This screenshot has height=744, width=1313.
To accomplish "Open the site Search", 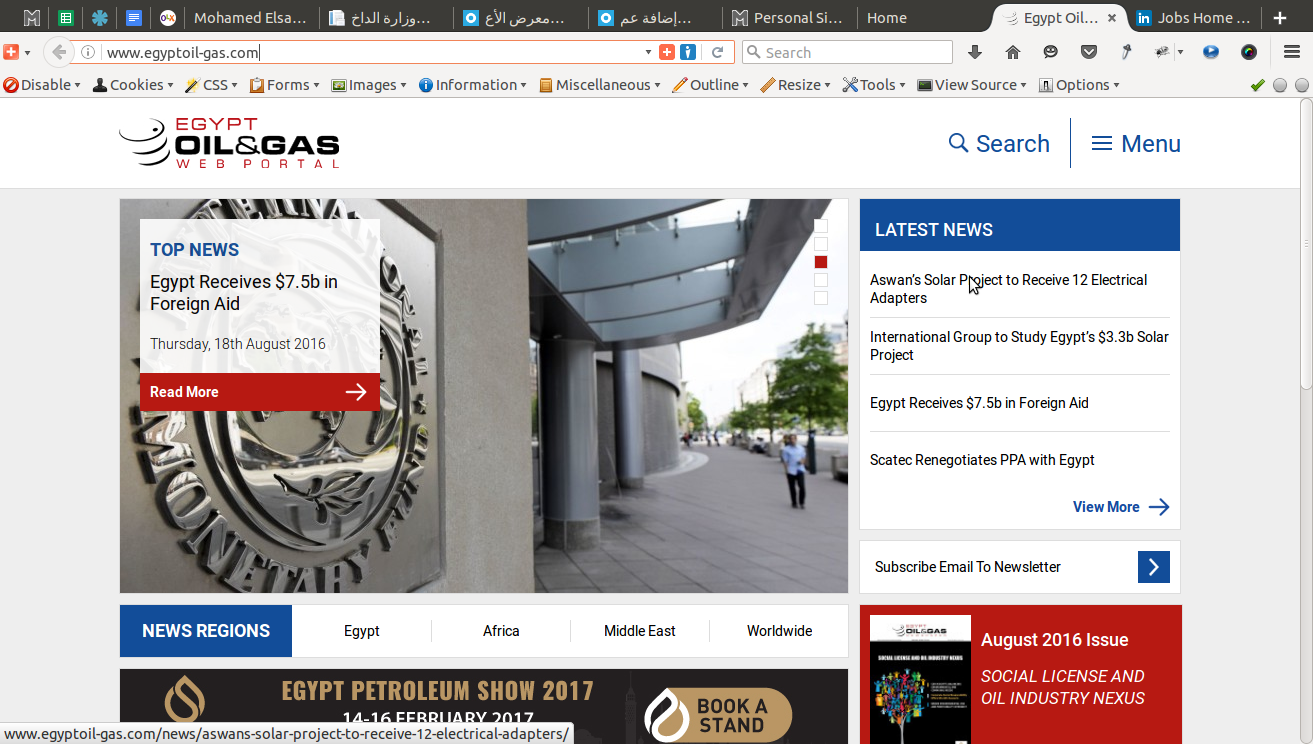I will pos(999,143).
